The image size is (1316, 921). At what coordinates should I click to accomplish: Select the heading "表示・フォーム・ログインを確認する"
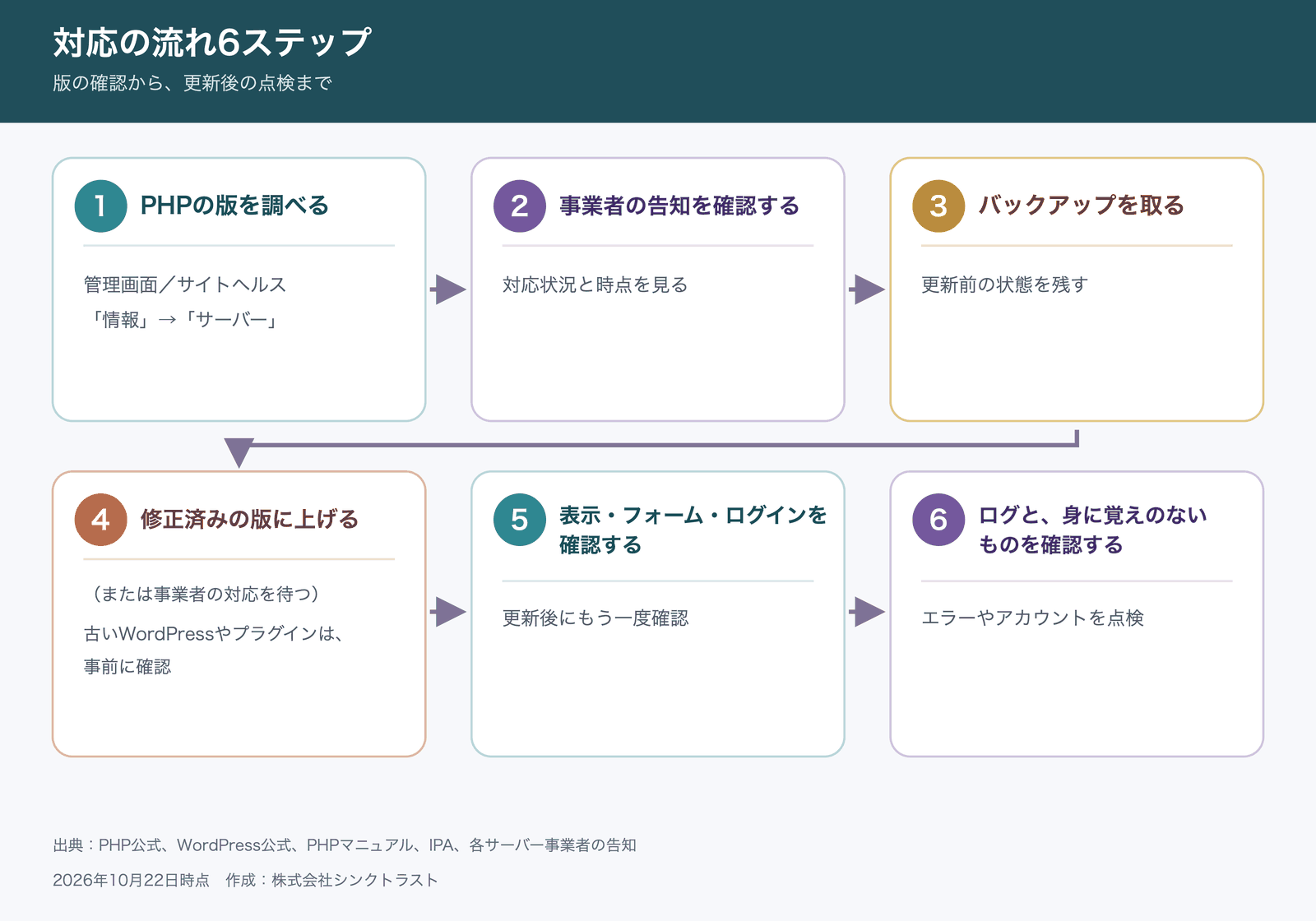[x=693, y=530]
